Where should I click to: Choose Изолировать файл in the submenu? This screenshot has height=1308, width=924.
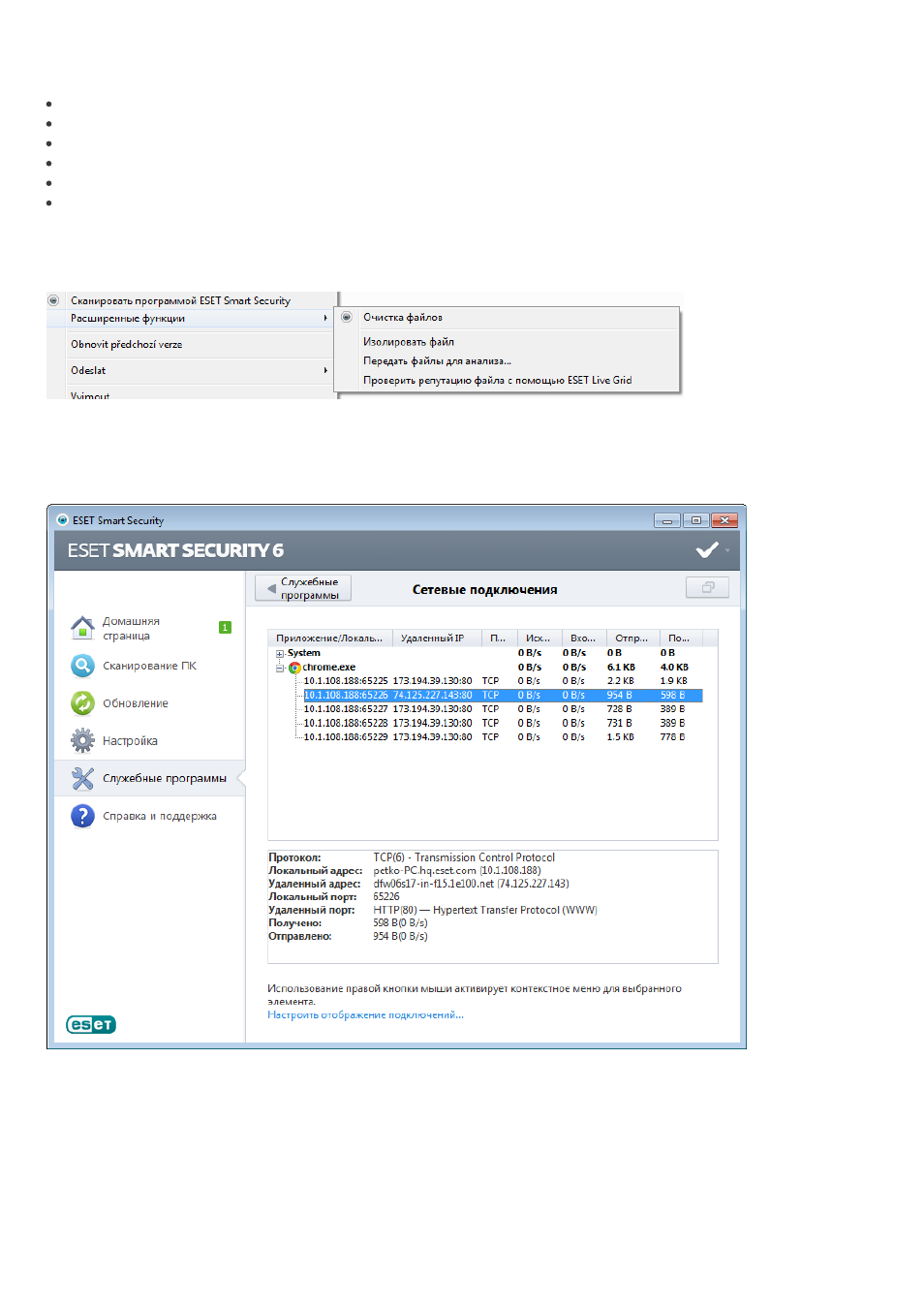pyautogui.click(x=409, y=341)
